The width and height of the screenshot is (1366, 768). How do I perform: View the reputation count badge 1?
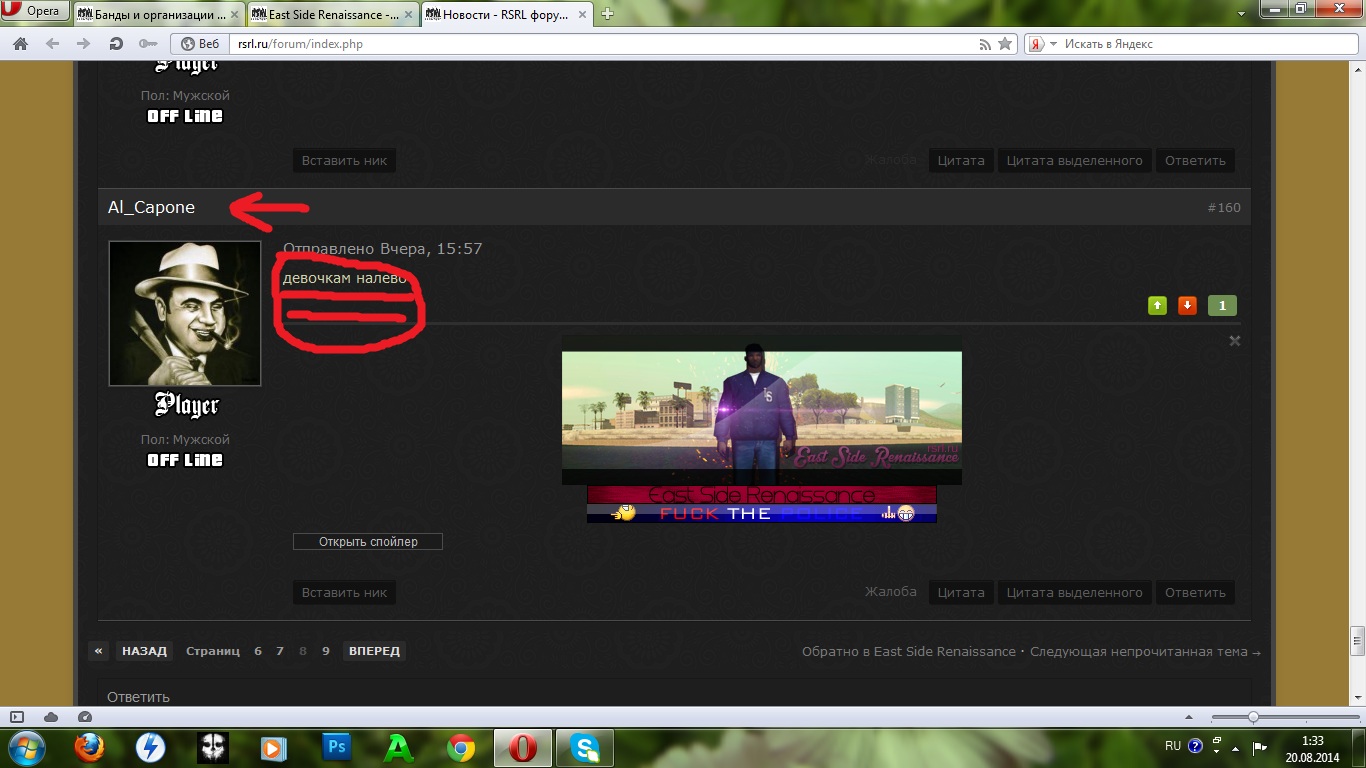pyautogui.click(x=1222, y=306)
